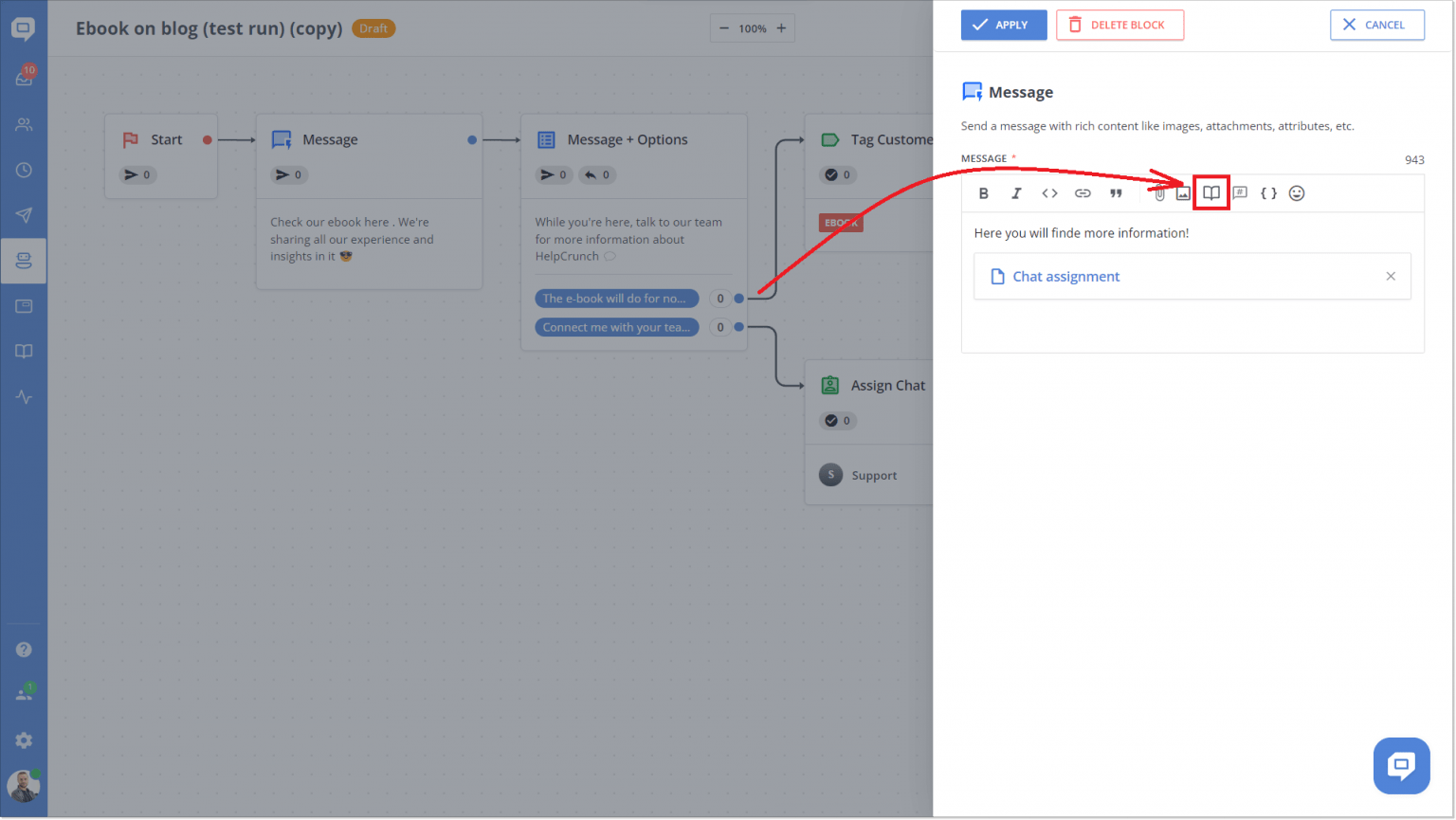Open the Contacts section in the sidebar
Viewport: 1456px width, 820px height.
(x=24, y=123)
